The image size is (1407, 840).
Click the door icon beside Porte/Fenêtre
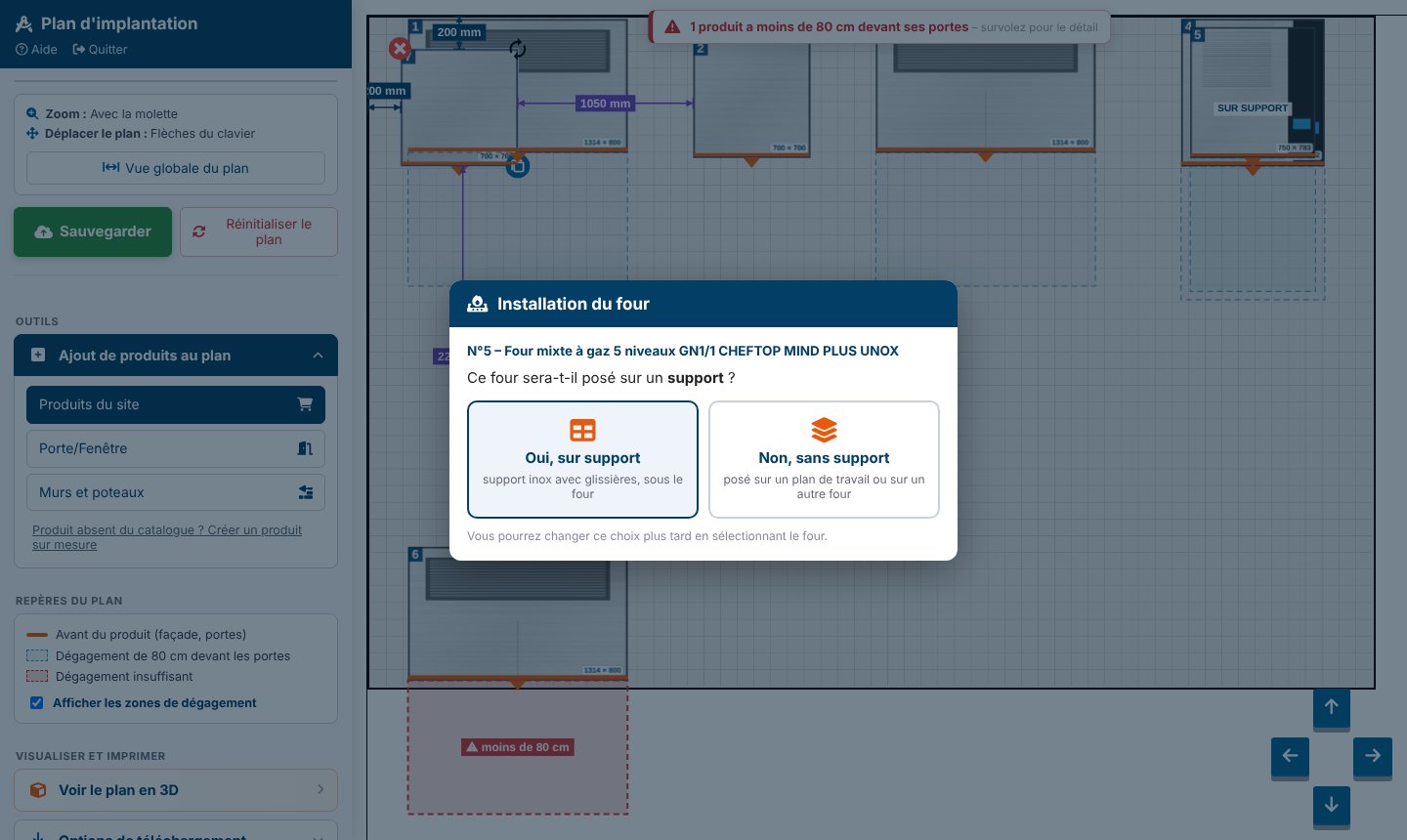coord(305,448)
